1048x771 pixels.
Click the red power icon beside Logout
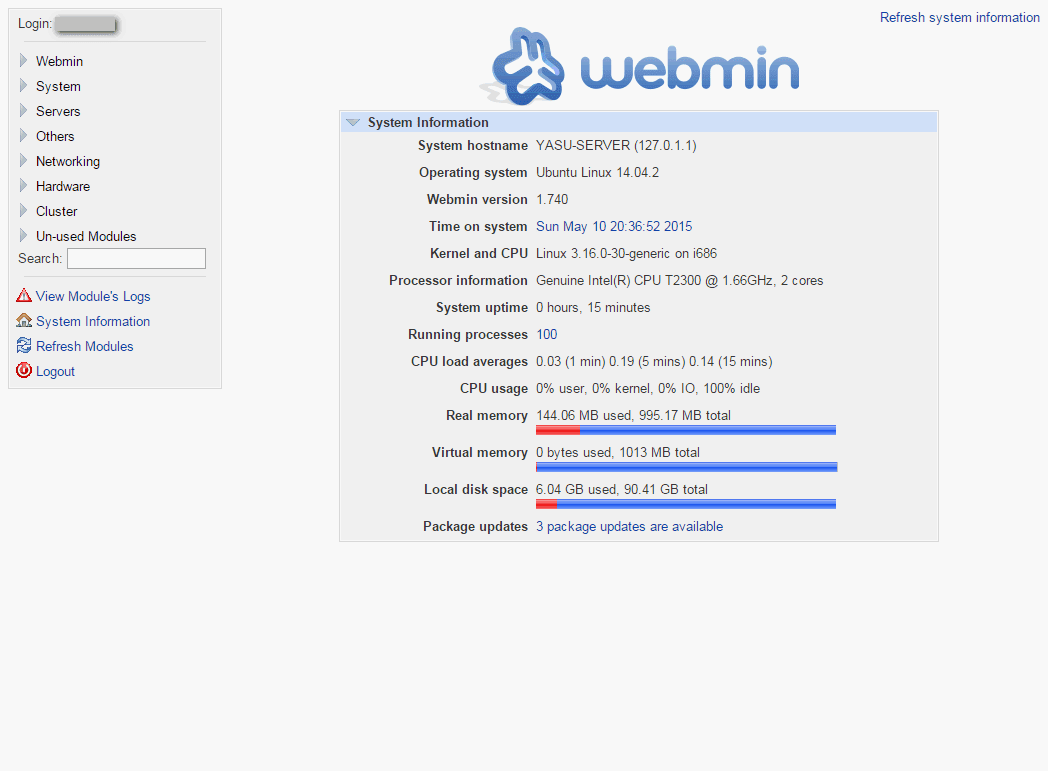[x=24, y=370]
